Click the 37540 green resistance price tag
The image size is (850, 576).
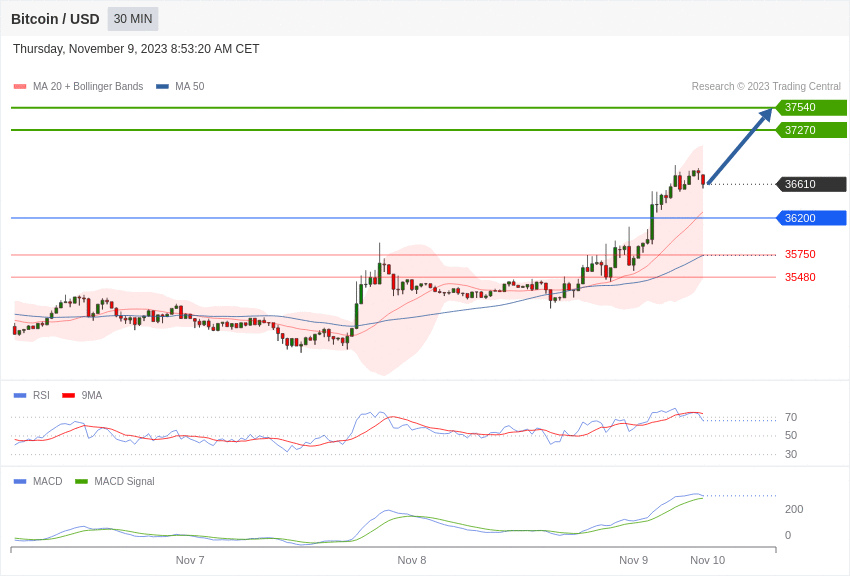point(811,107)
